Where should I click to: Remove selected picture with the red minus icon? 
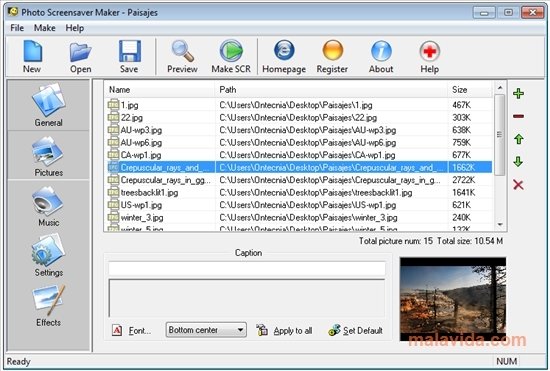(518, 116)
